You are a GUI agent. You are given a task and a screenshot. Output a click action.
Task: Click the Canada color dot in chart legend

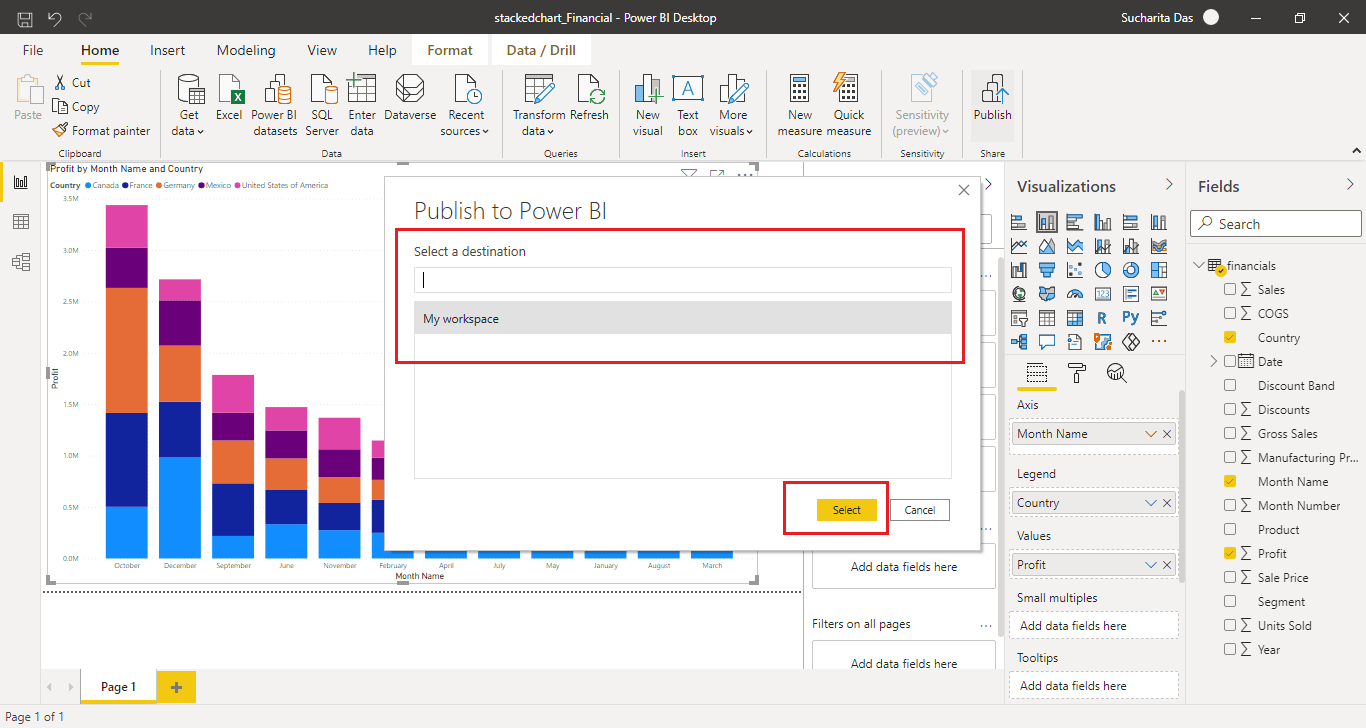coord(88,186)
